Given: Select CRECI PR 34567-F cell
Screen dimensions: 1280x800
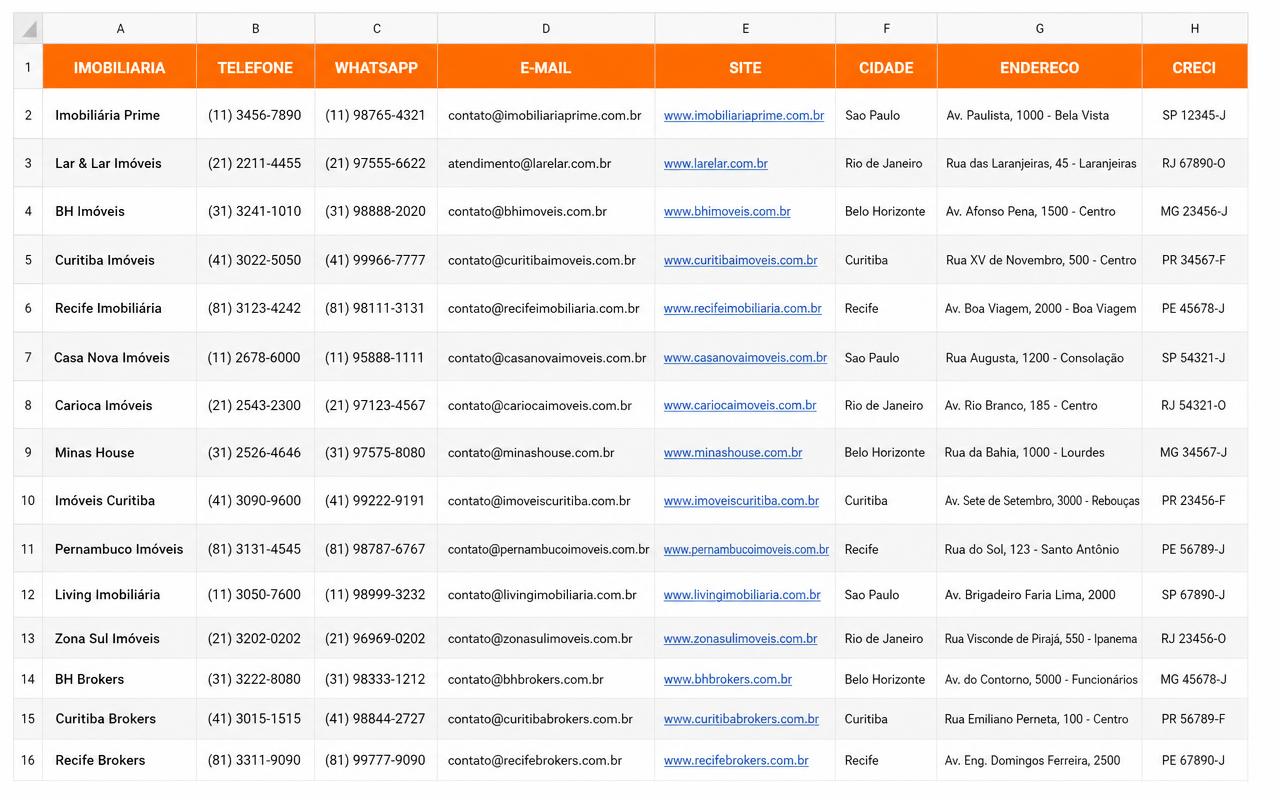Looking at the screenshot, I should 1194,260.
